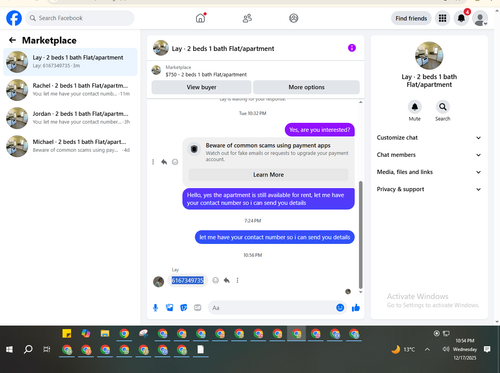500x373 pixels.
Task: Expand Media, files and links section
Action: (x=429, y=172)
